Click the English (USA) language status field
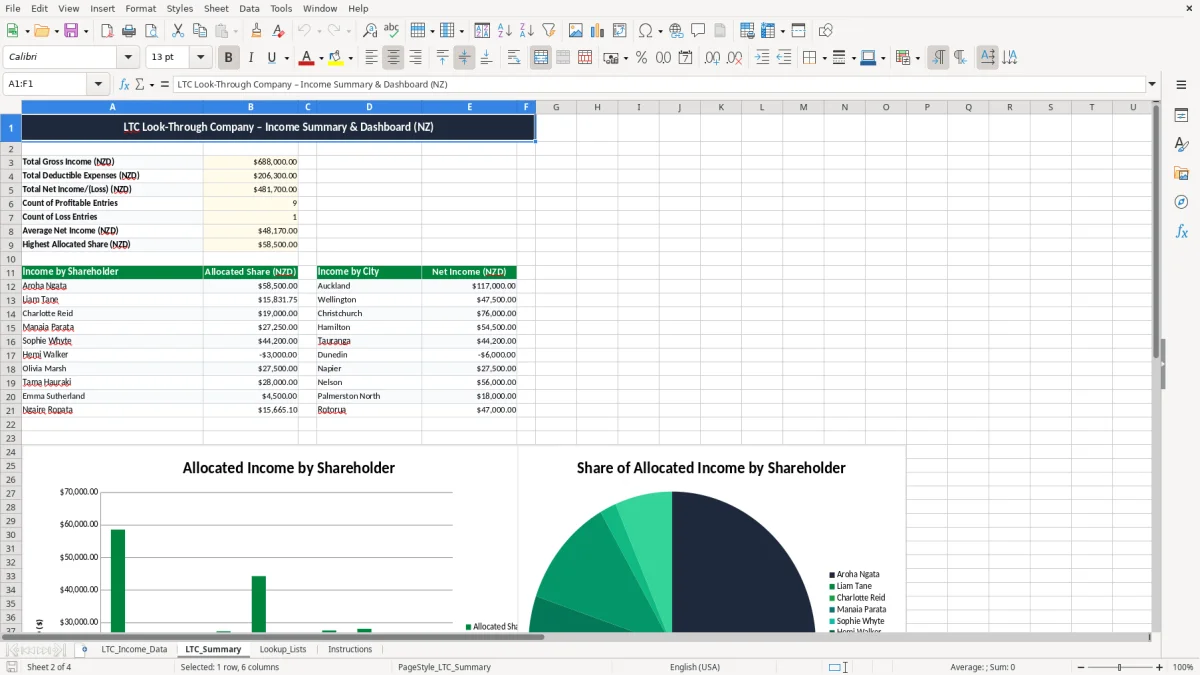Viewport: 1200px width, 675px height. click(x=695, y=667)
